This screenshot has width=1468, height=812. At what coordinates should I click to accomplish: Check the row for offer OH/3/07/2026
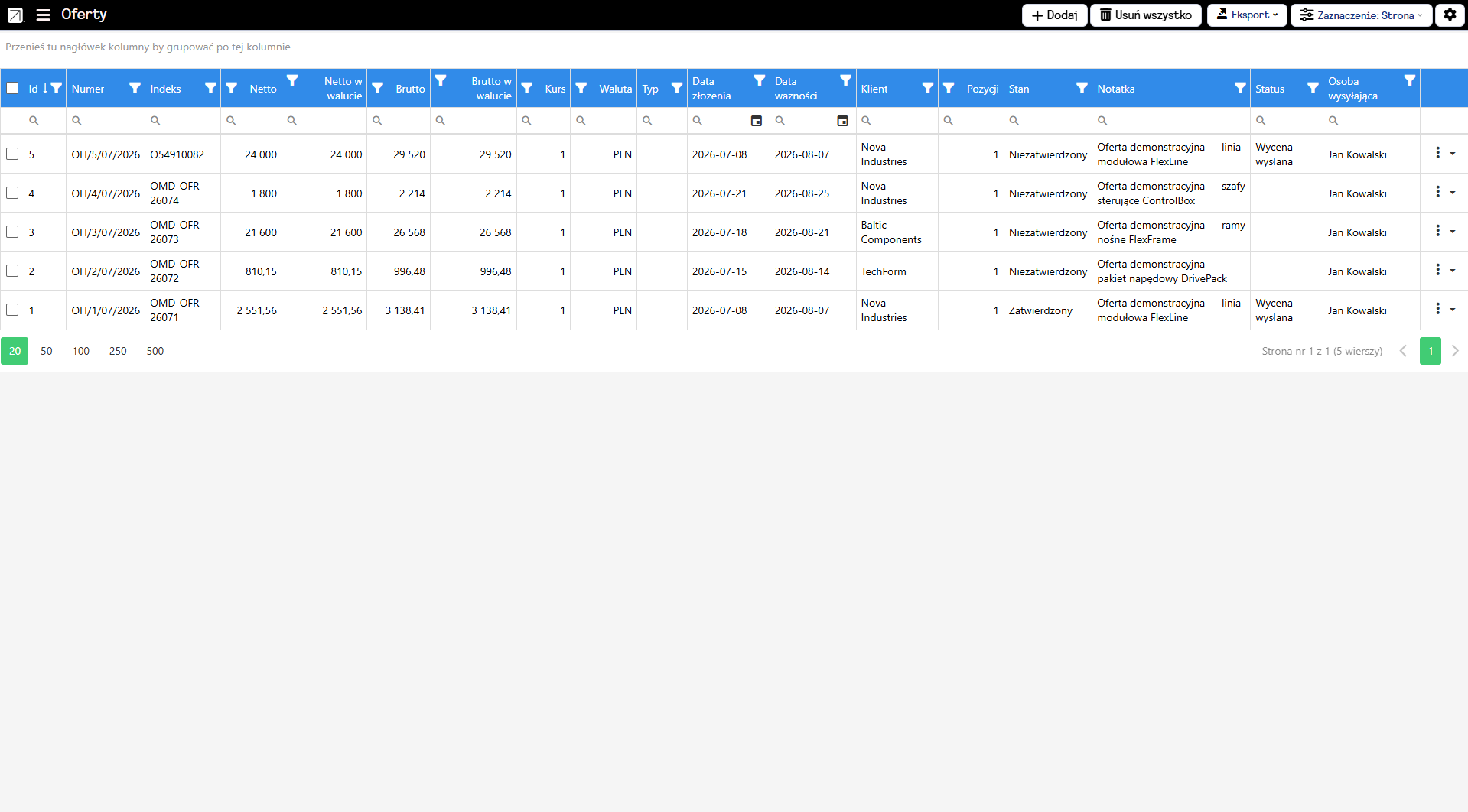click(12, 232)
